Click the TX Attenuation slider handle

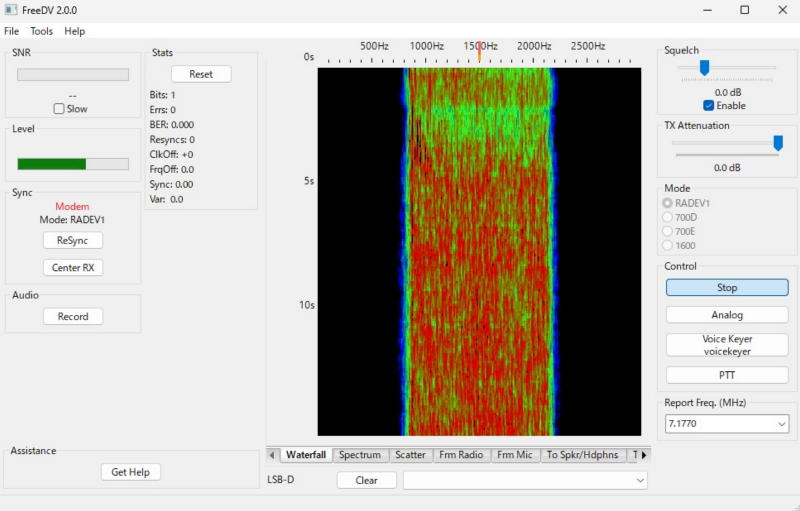point(778,143)
